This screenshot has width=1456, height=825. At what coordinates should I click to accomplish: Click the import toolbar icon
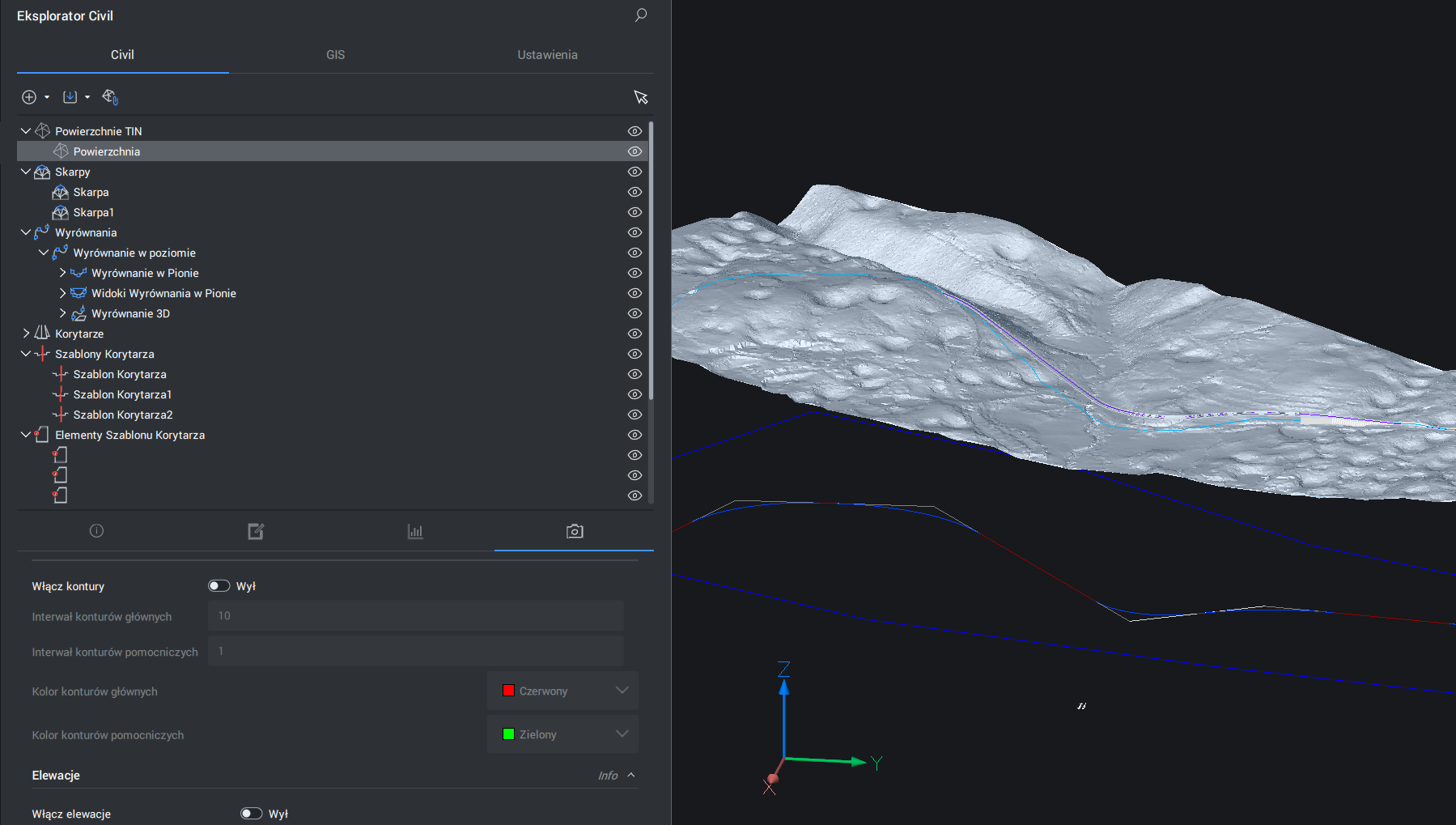coord(70,97)
